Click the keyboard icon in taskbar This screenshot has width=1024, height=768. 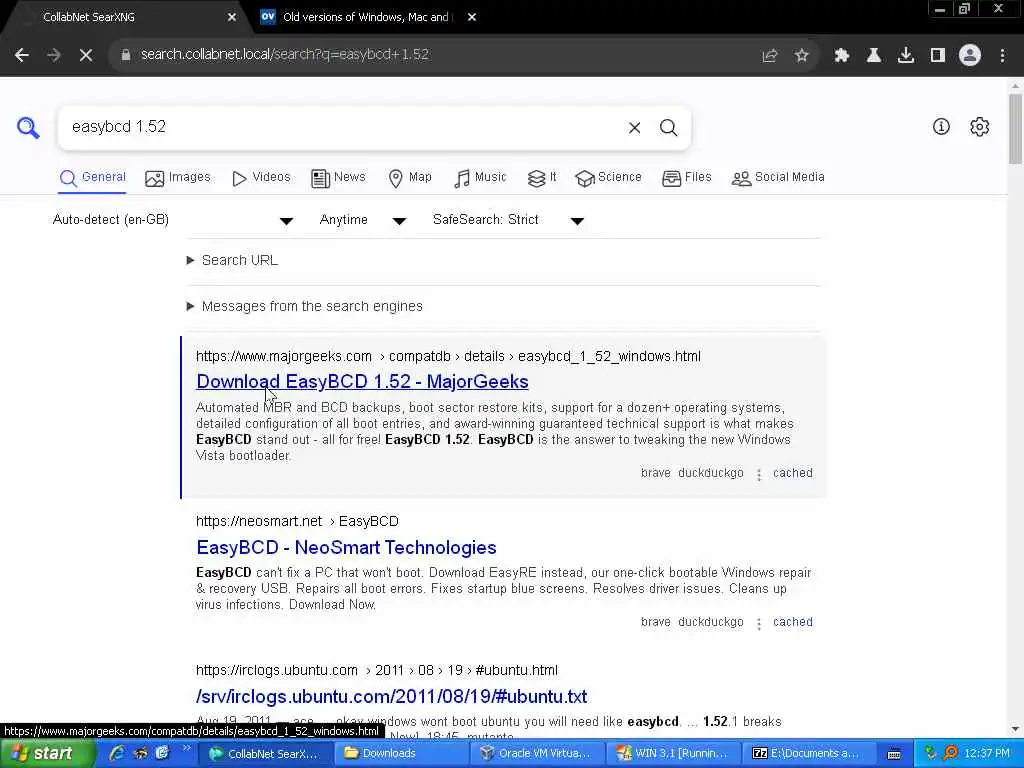[x=894, y=754]
